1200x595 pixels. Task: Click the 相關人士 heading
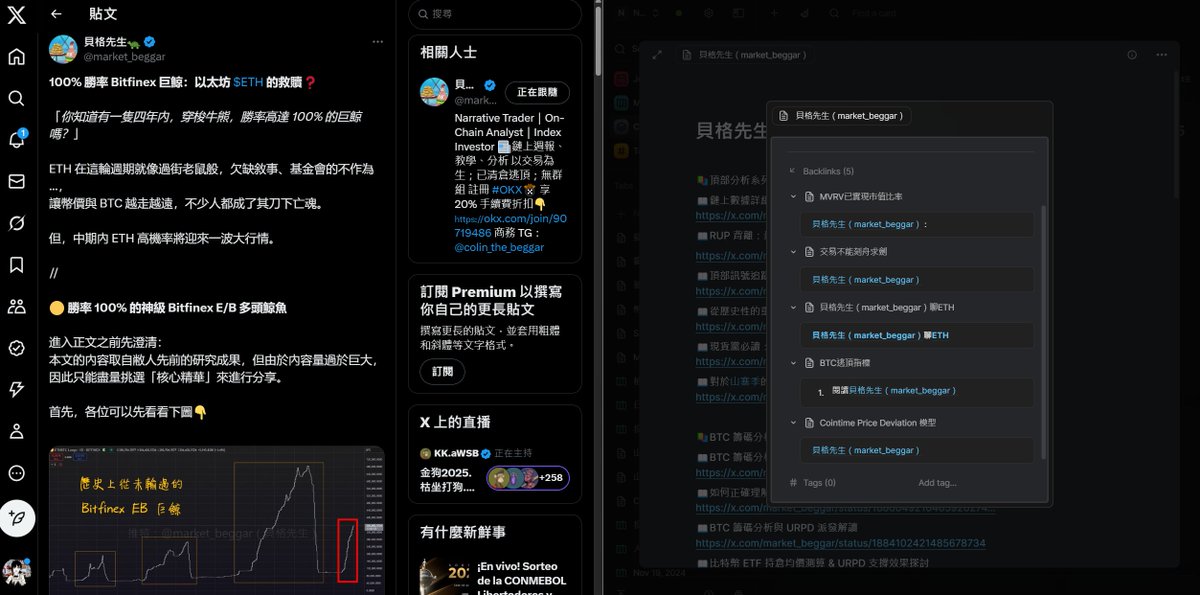[448, 52]
